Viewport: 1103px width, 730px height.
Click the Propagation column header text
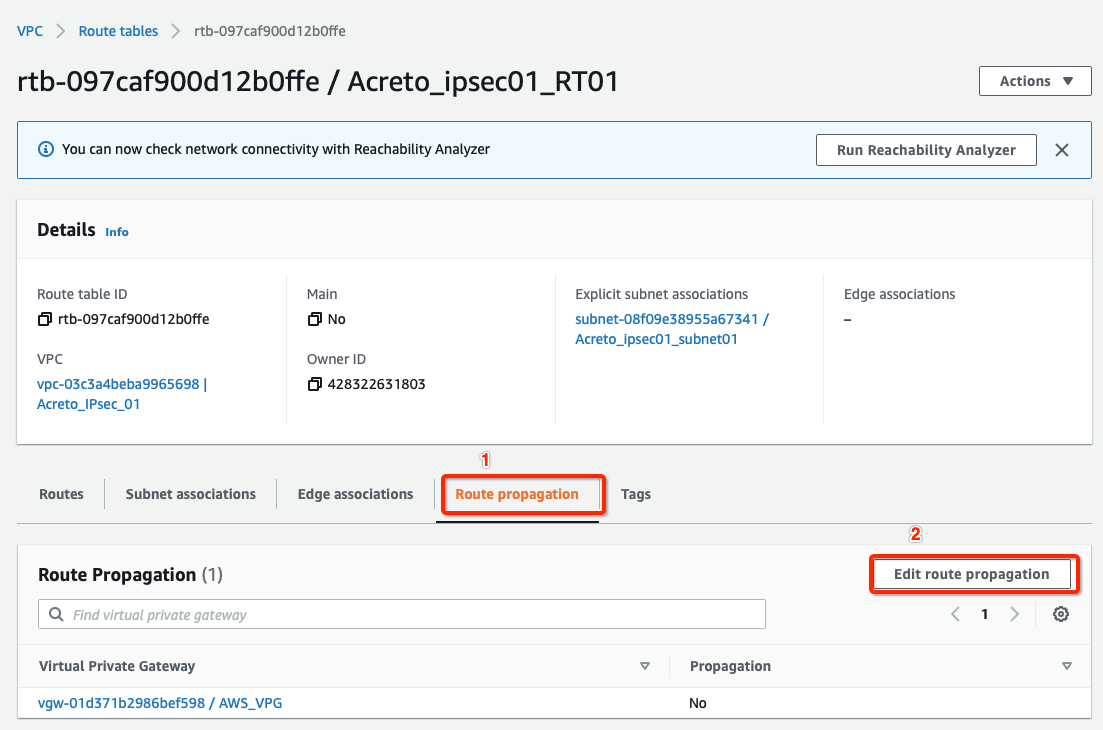click(x=730, y=666)
